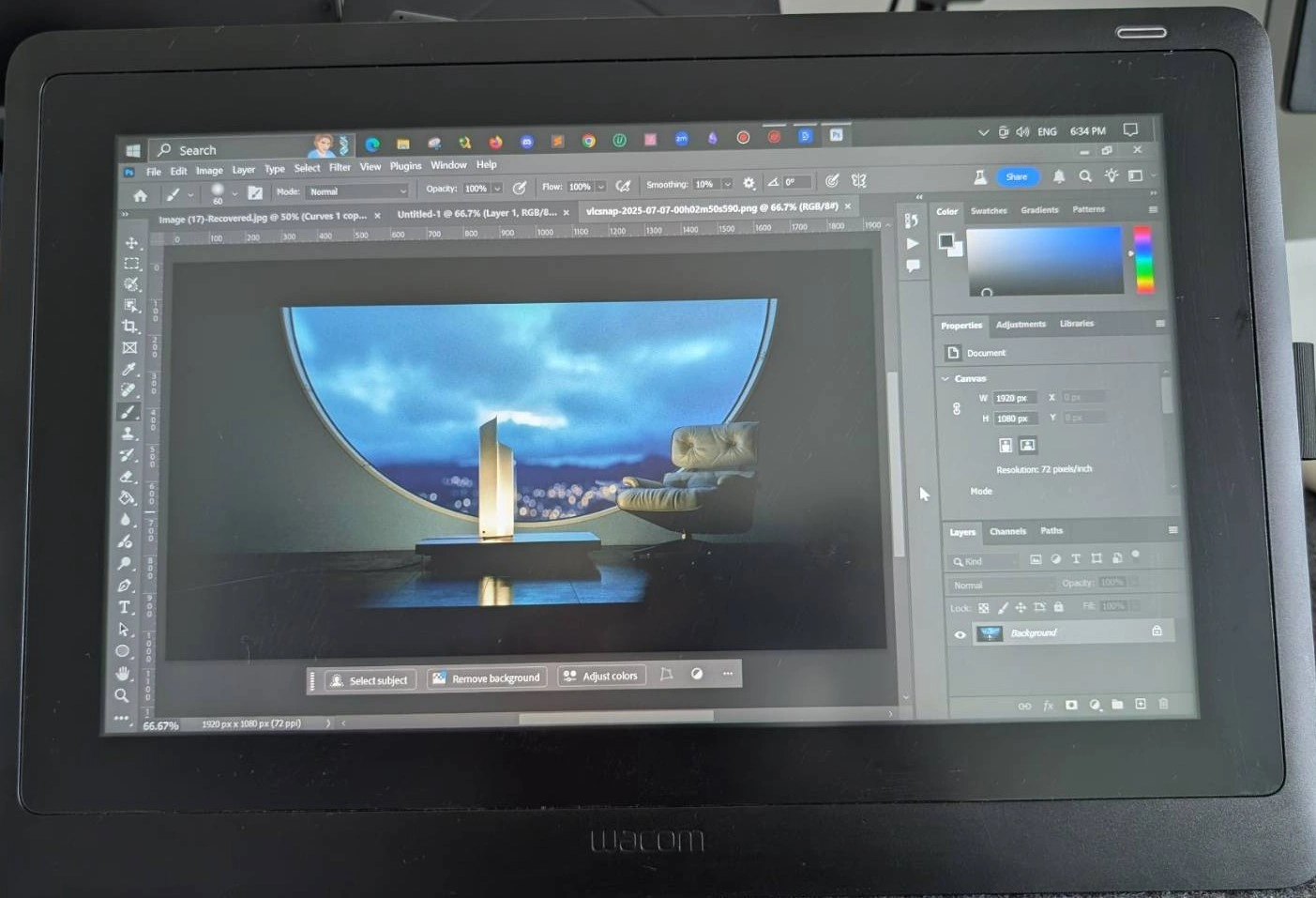Screen dimensions: 1316x898
Task: Open Chrome from the taskbar
Action: click(x=588, y=141)
